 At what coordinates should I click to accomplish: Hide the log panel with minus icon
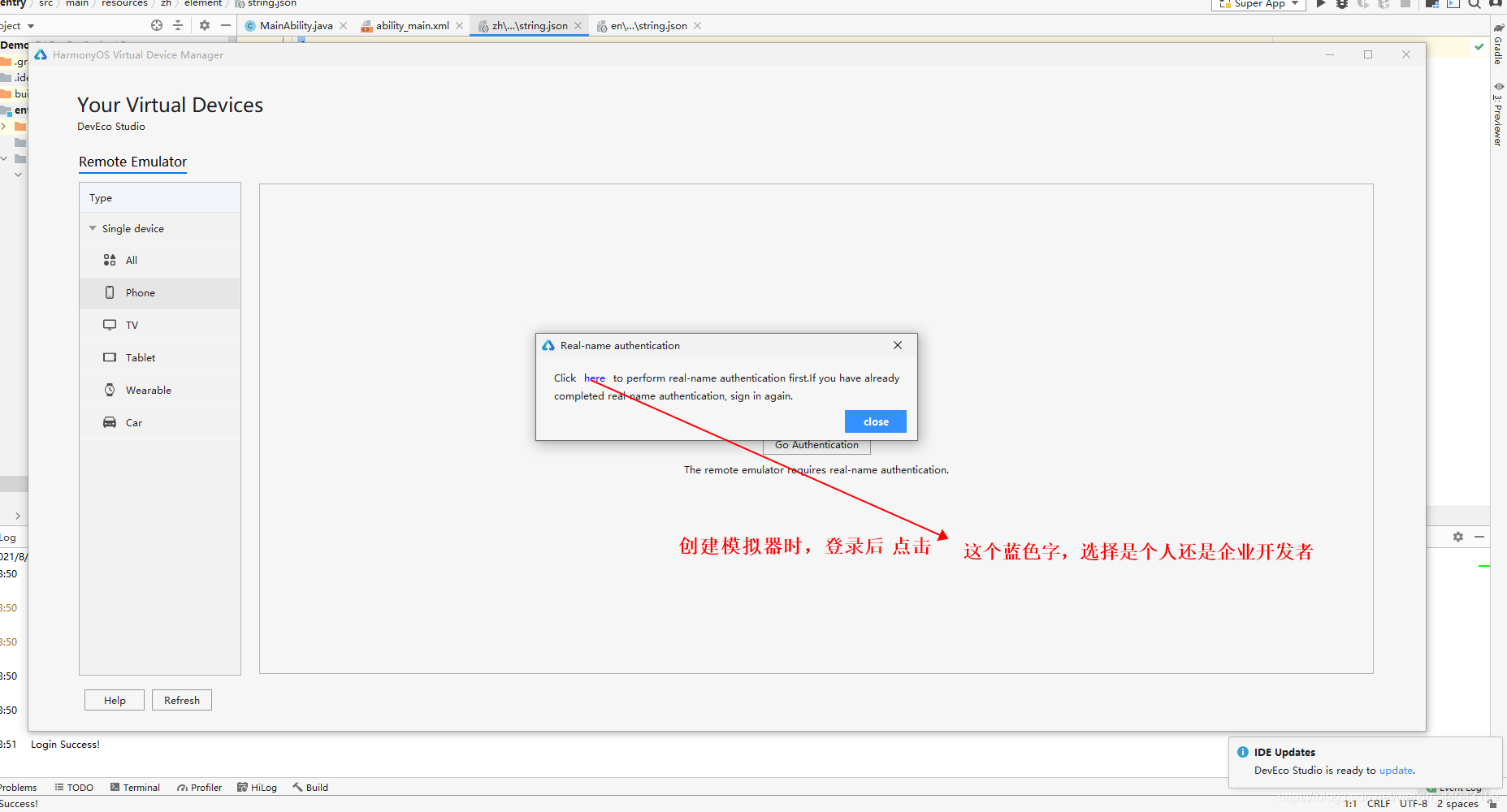click(1479, 537)
